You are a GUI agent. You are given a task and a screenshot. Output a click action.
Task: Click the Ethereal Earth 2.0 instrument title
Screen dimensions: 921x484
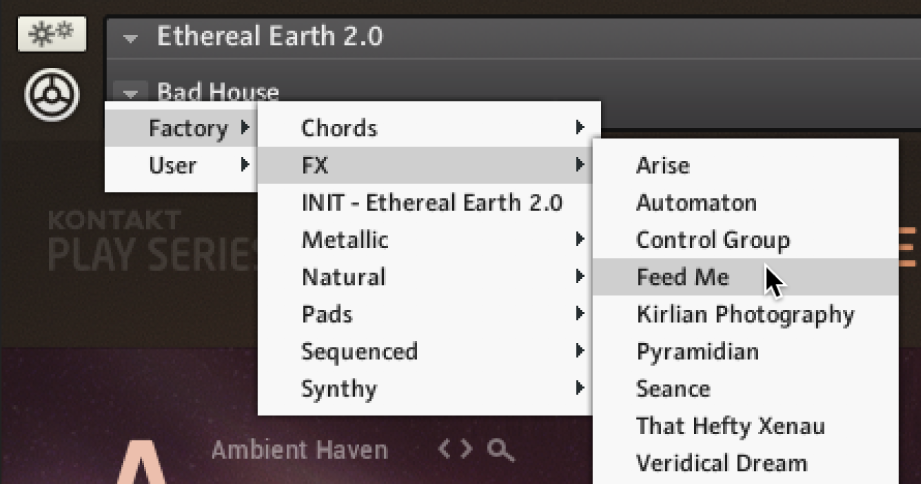click(x=269, y=38)
